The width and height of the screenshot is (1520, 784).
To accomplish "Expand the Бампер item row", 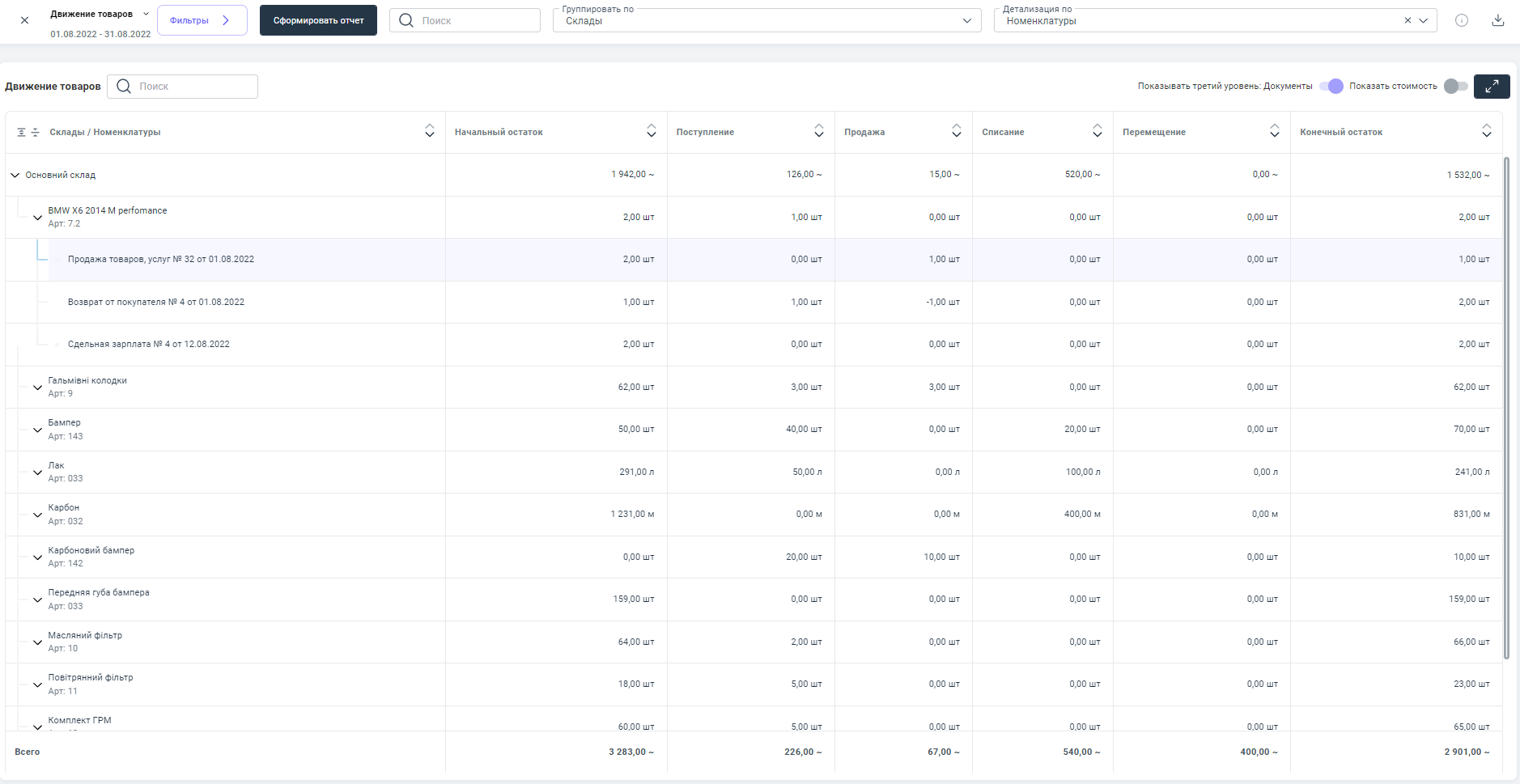I will pos(37,430).
